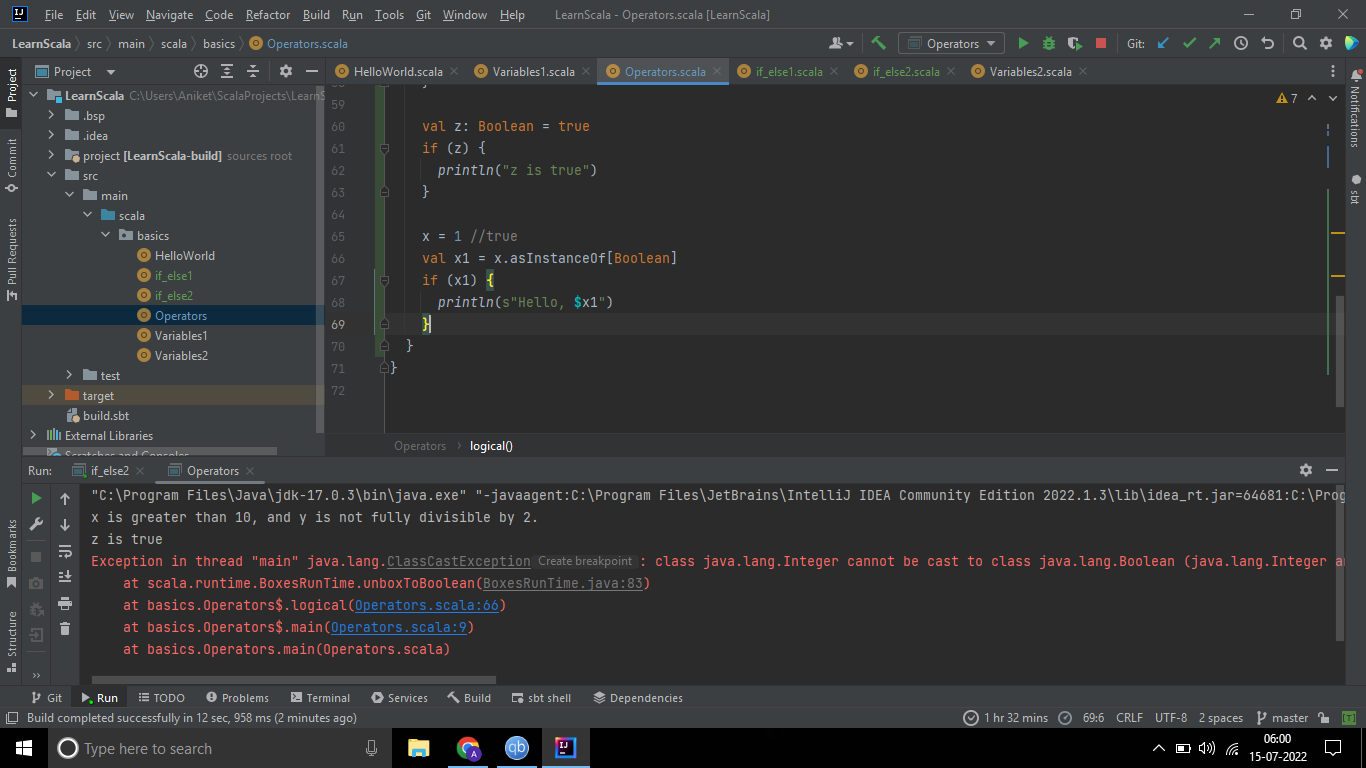Open the Operators run configuration dropdown
The width and height of the screenshot is (1366, 768).
pyautogui.click(x=951, y=43)
